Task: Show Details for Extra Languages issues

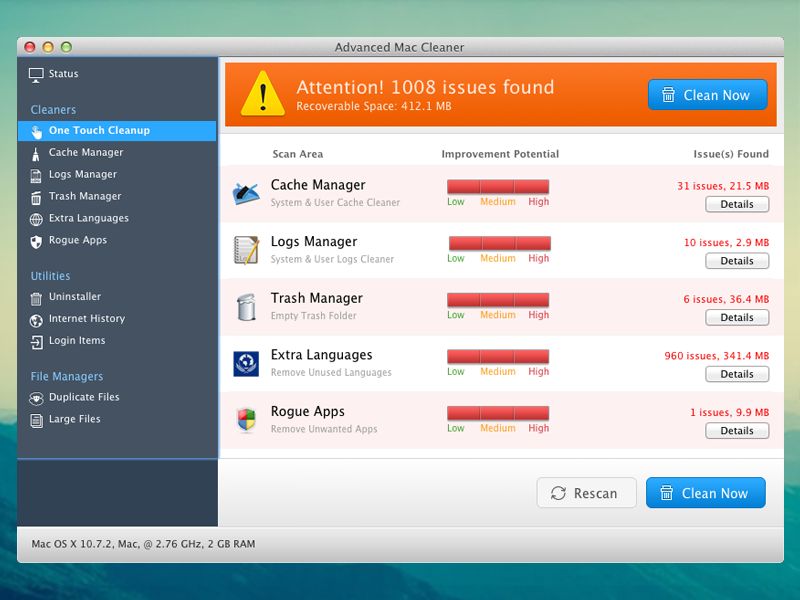Action: click(x=737, y=374)
